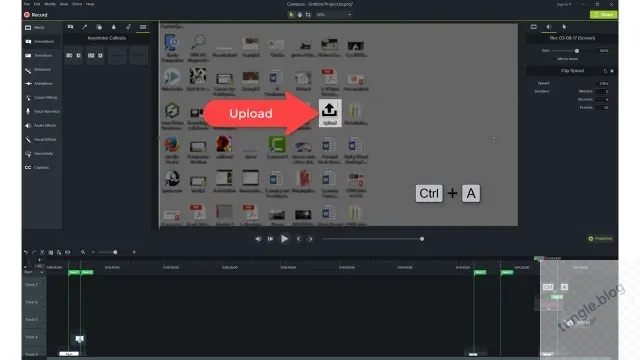
Task: Open the Media panel in sidebar
Action: [35, 27]
